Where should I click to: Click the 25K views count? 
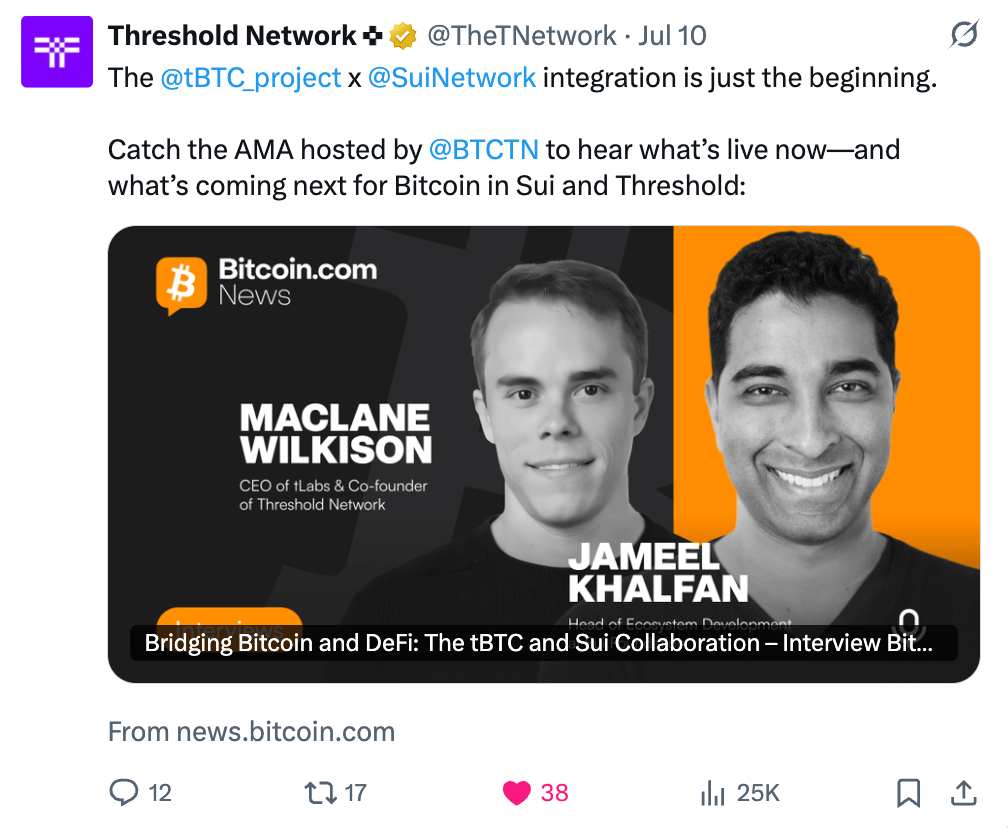pyautogui.click(x=758, y=793)
